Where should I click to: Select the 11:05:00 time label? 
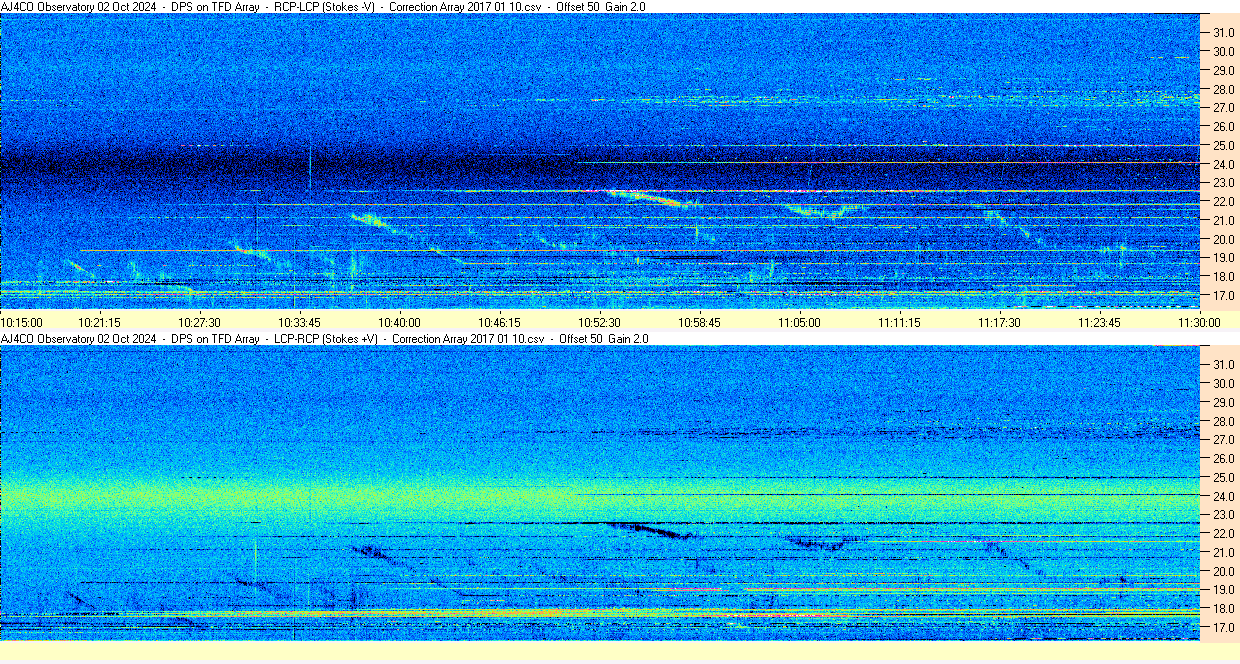pos(799,322)
